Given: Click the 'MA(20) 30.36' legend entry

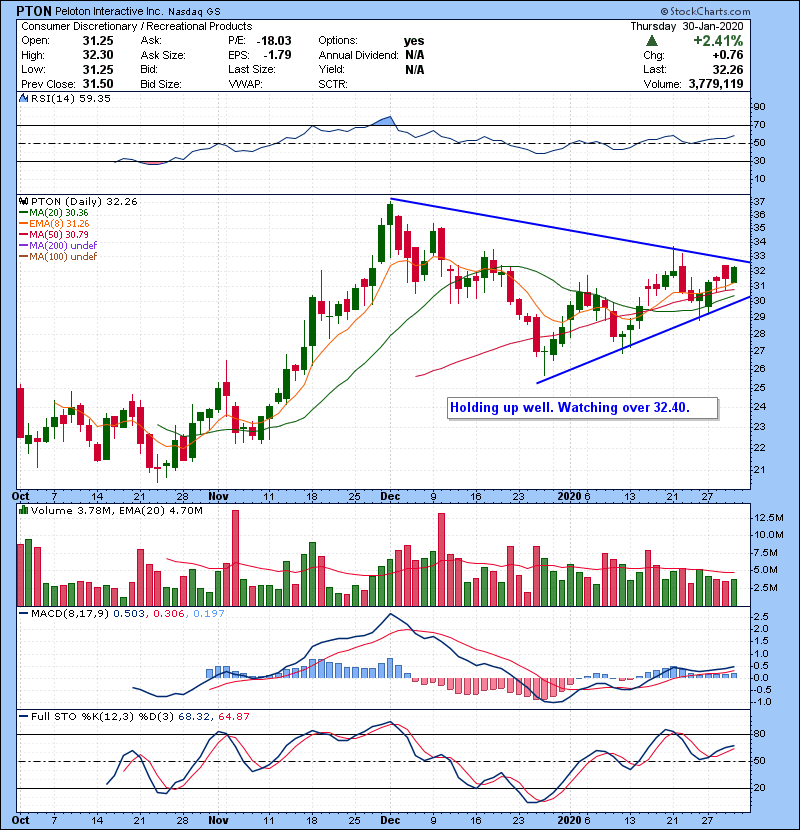Looking at the screenshot, I should pyautogui.click(x=59, y=213).
